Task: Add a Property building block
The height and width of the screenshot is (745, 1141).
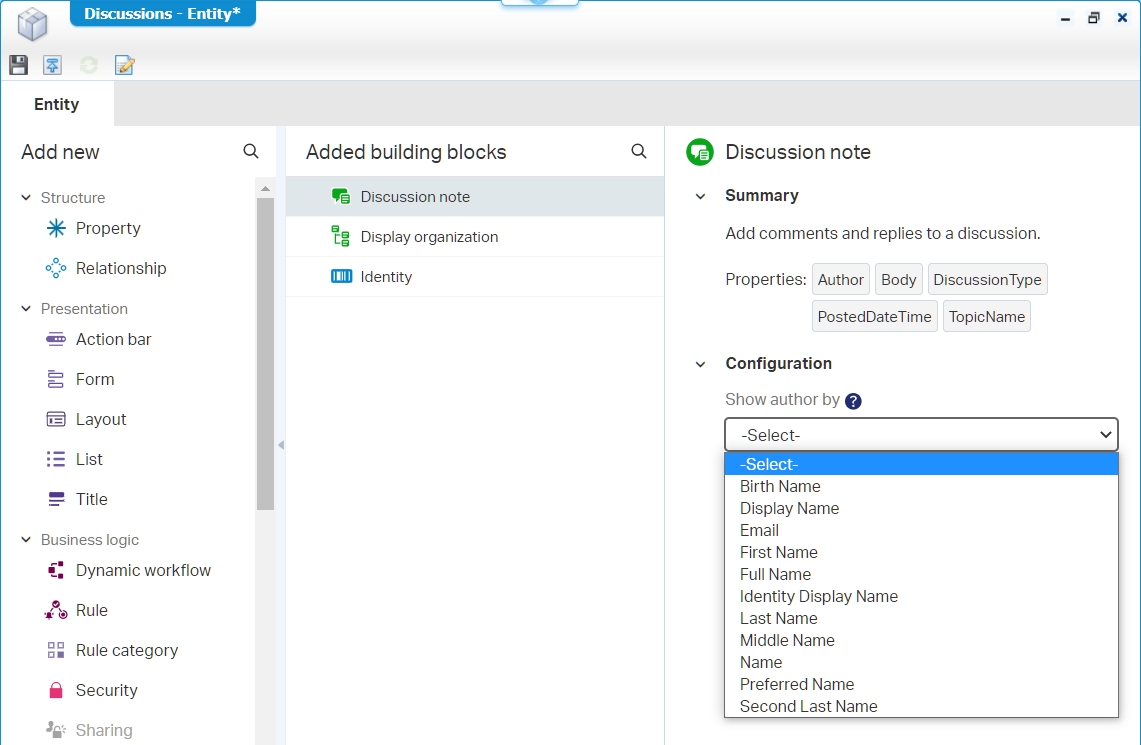Action: 108,228
